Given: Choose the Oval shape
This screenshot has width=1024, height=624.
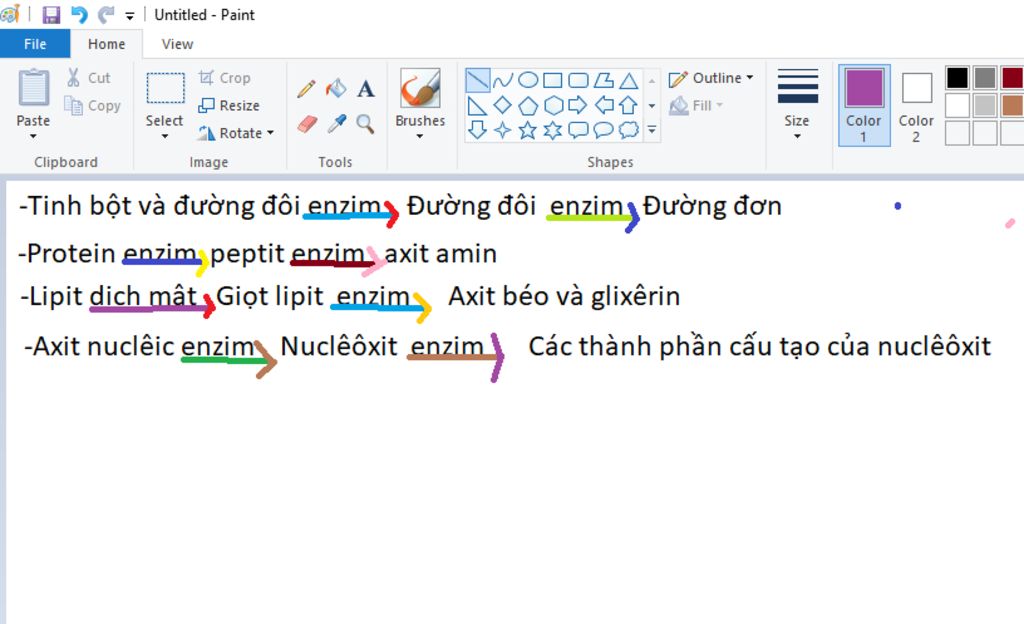Looking at the screenshot, I should click(x=528, y=80).
